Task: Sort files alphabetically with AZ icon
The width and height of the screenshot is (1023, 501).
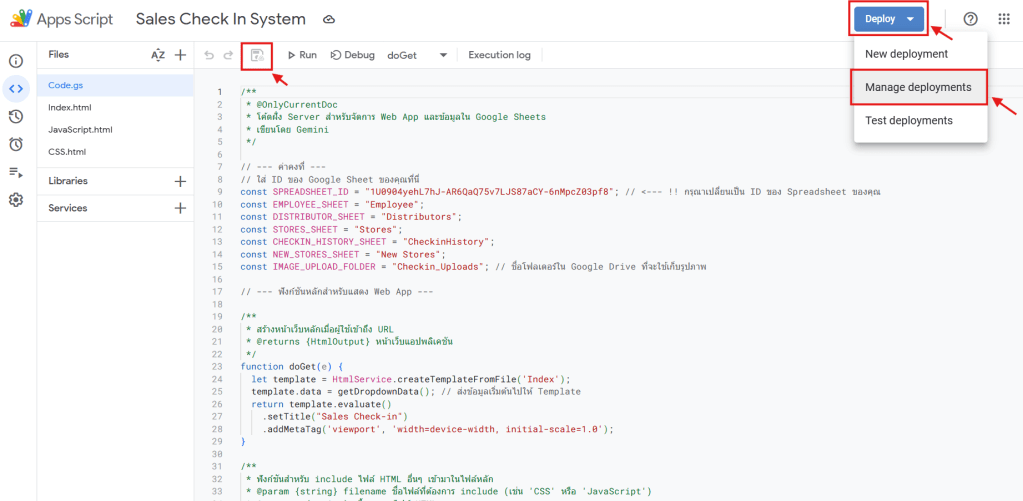Action: [157, 55]
